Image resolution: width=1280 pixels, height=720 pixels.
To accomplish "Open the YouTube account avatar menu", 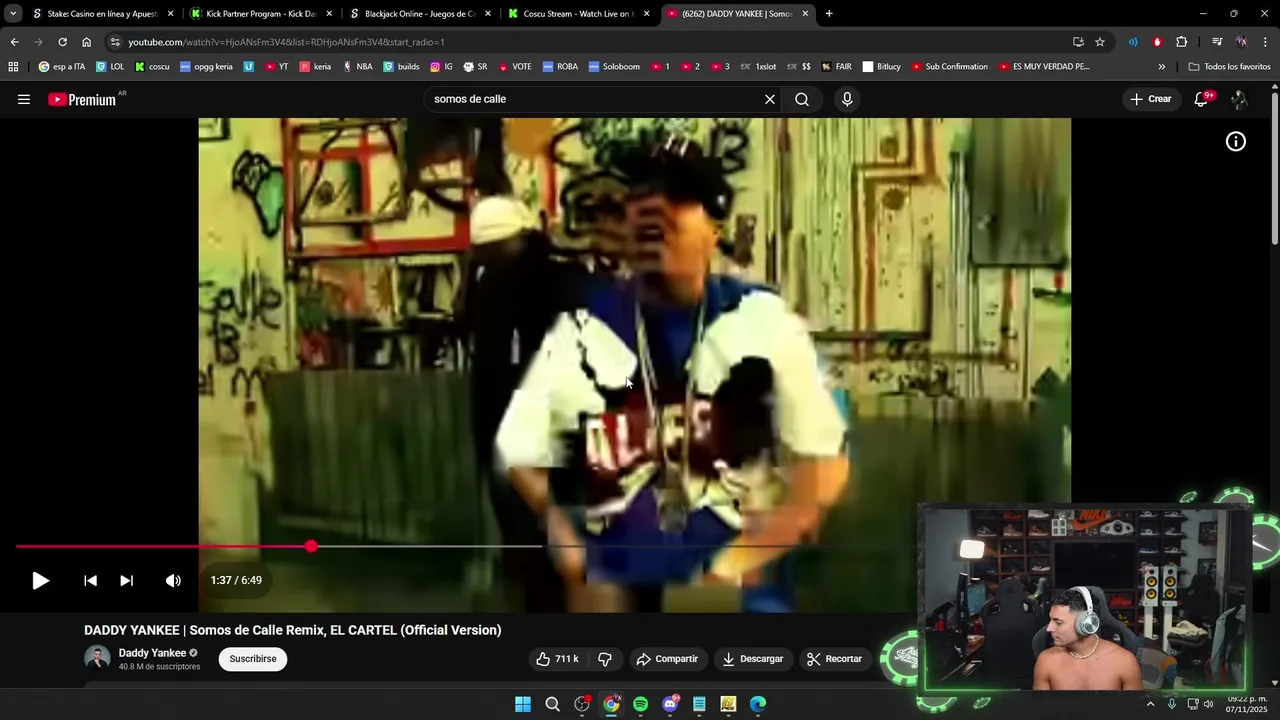I will [x=1239, y=99].
